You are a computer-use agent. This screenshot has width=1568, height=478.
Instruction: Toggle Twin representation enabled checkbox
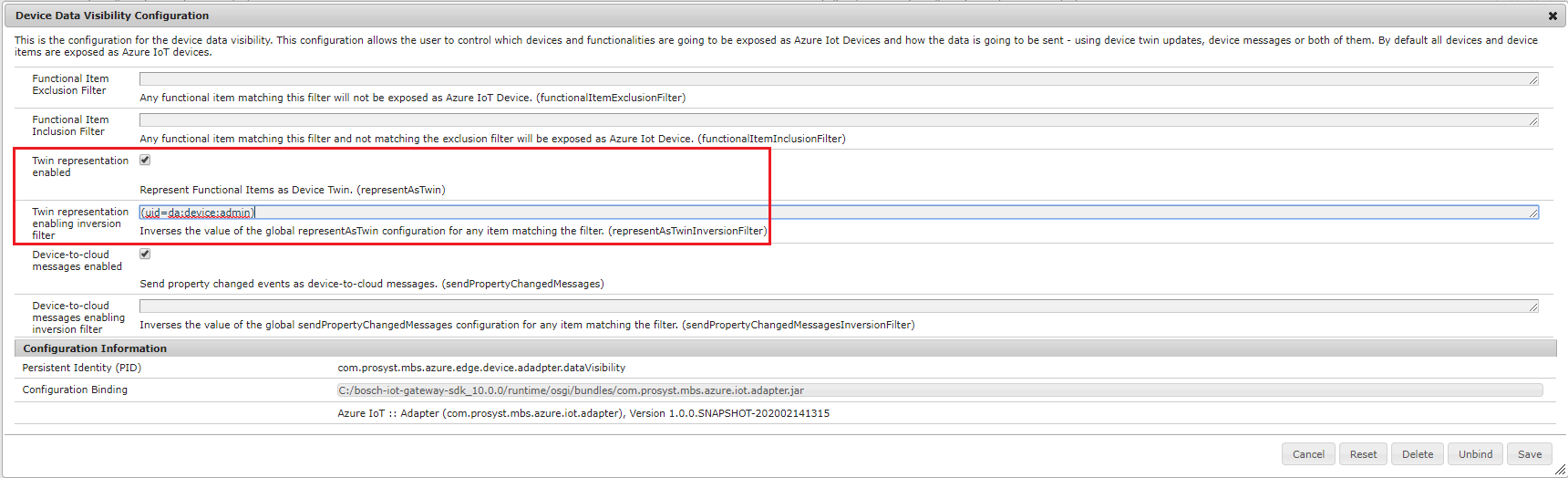pyautogui.click(x=145, y=160)
